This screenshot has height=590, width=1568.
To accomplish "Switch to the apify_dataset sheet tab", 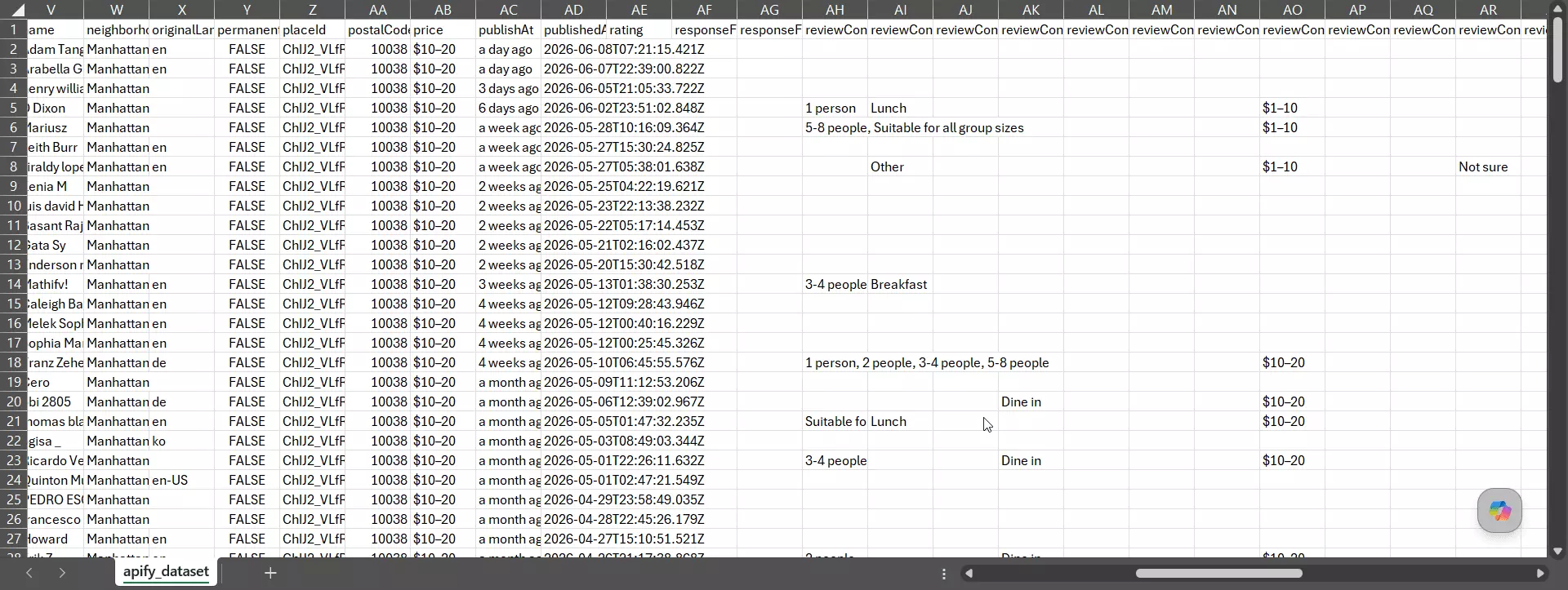I will [x=166, y=571].
